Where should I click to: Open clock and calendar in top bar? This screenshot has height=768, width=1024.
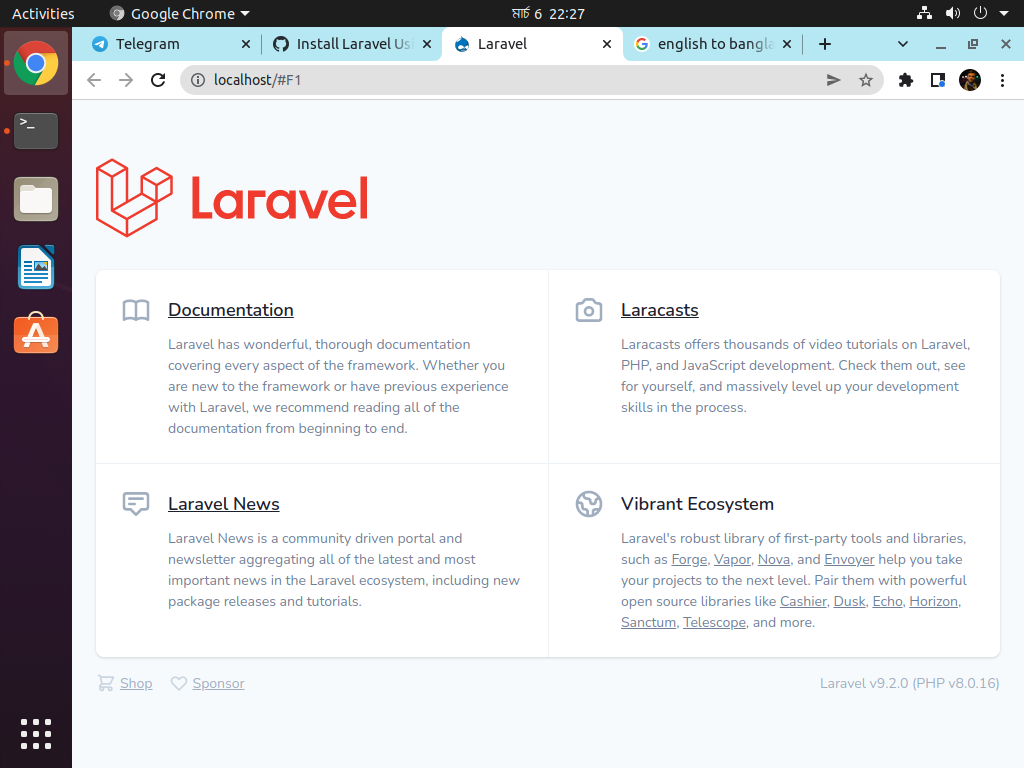pos(548,13)
